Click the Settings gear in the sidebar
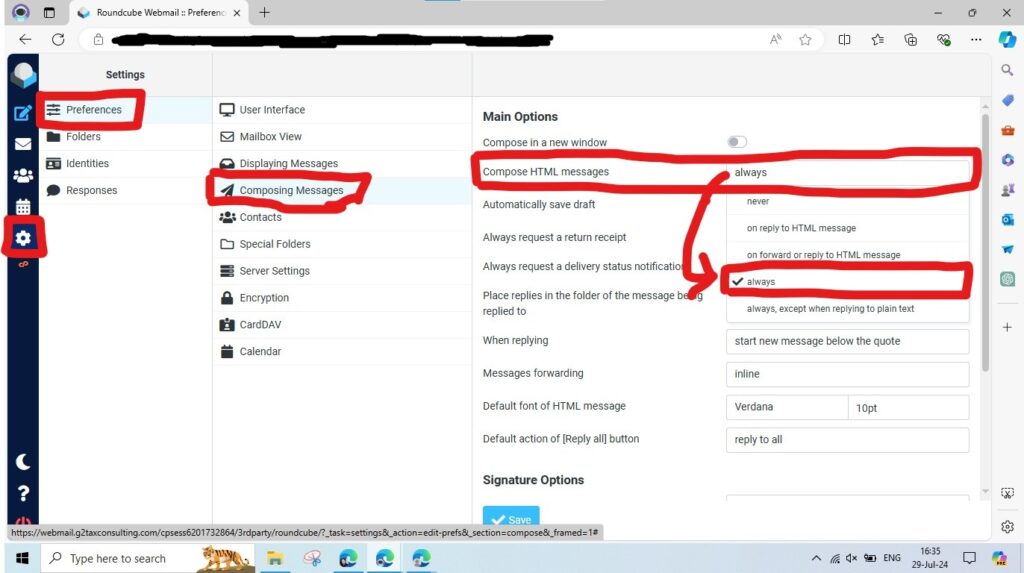The image size is (1024, 573). pyautogui.click(x=22, y=239)
